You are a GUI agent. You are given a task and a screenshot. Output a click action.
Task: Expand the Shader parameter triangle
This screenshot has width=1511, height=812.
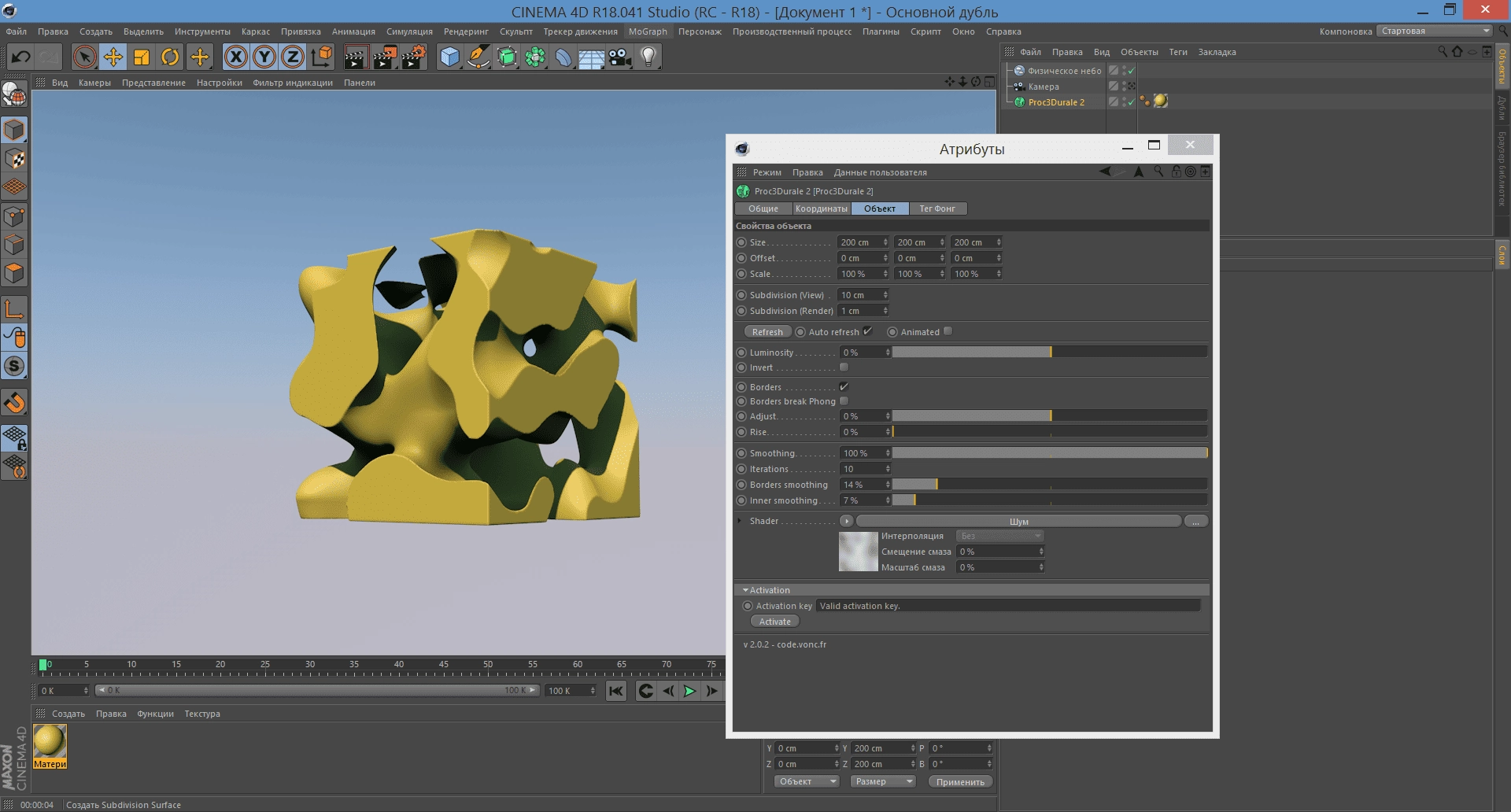(x=740, y=521)
